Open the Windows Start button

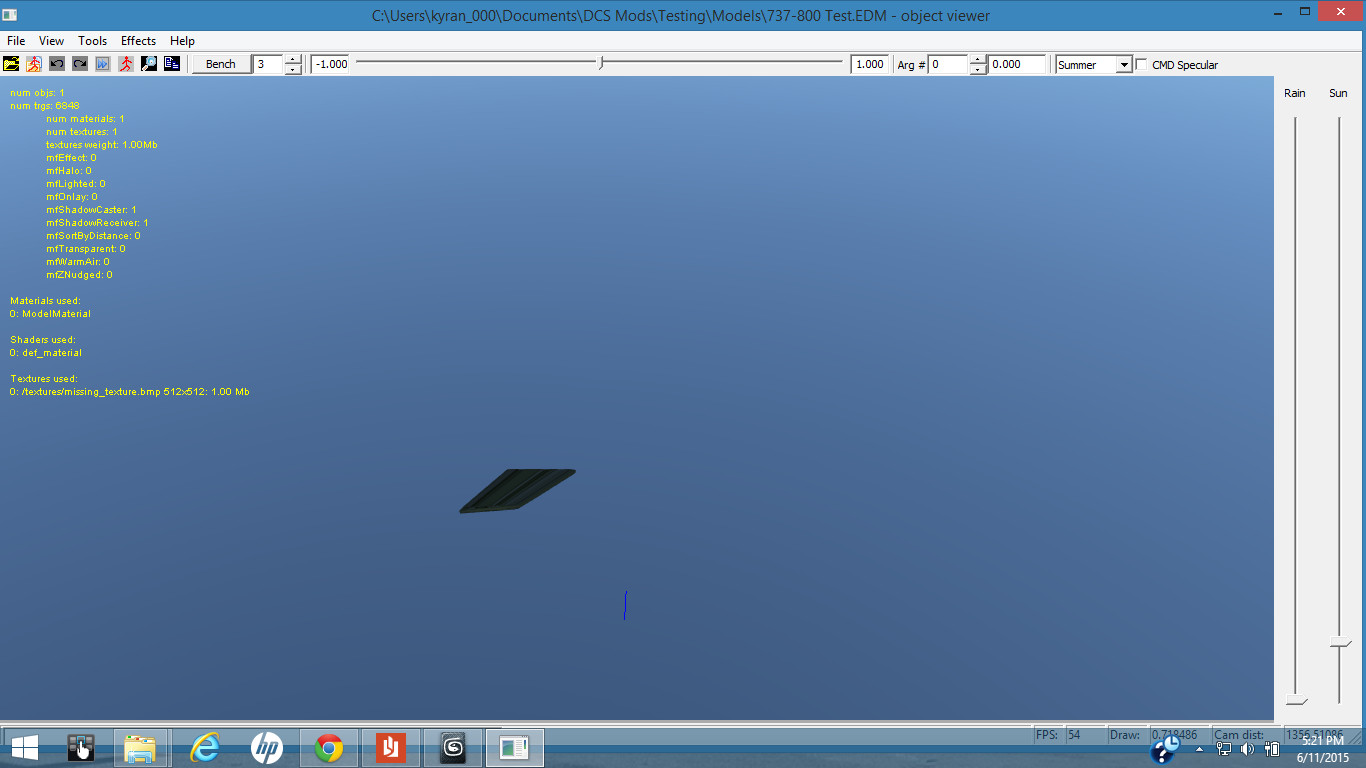pyautogui.click(x=25, y=747)
